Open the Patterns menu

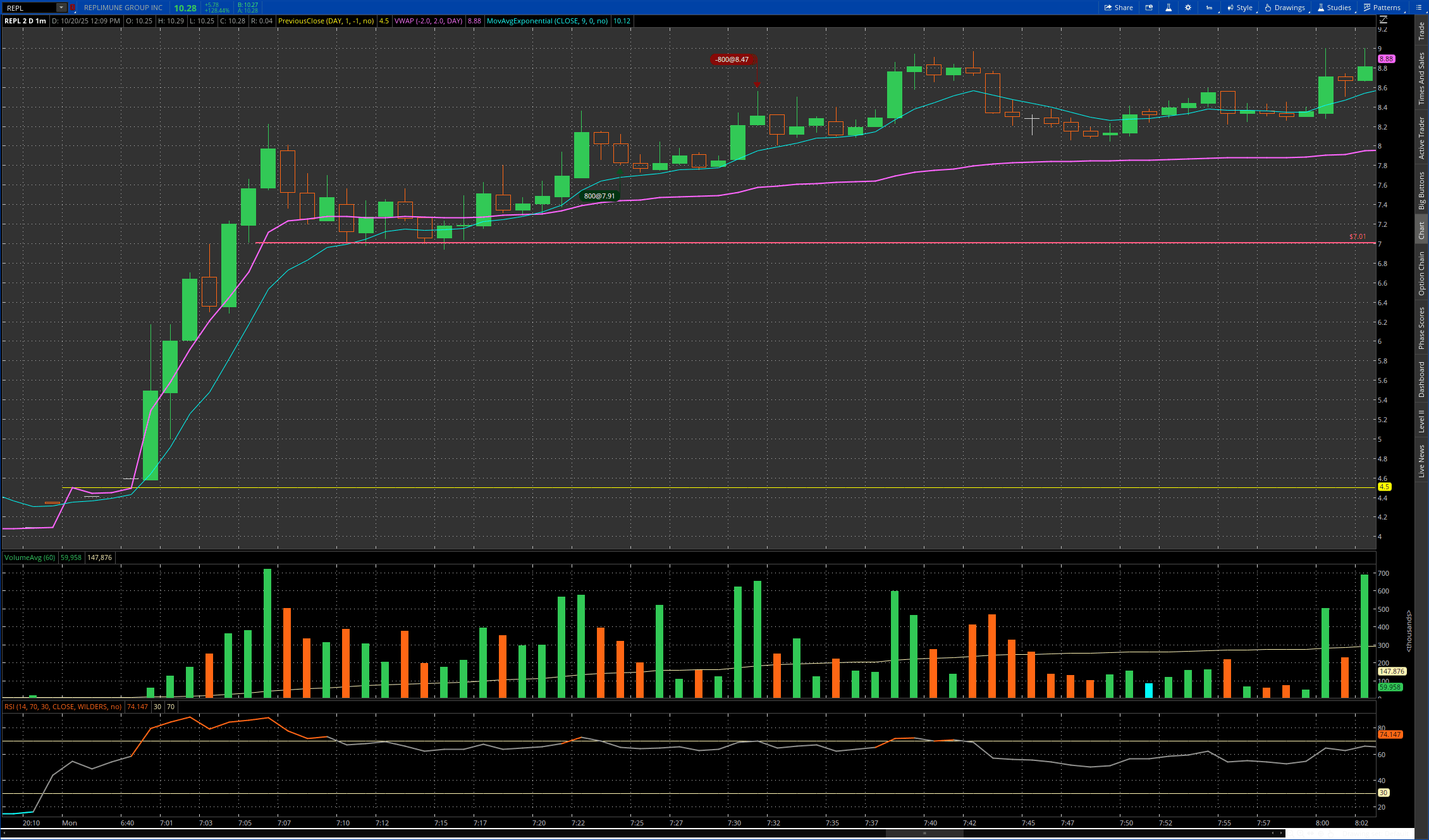click(1382, 8)
